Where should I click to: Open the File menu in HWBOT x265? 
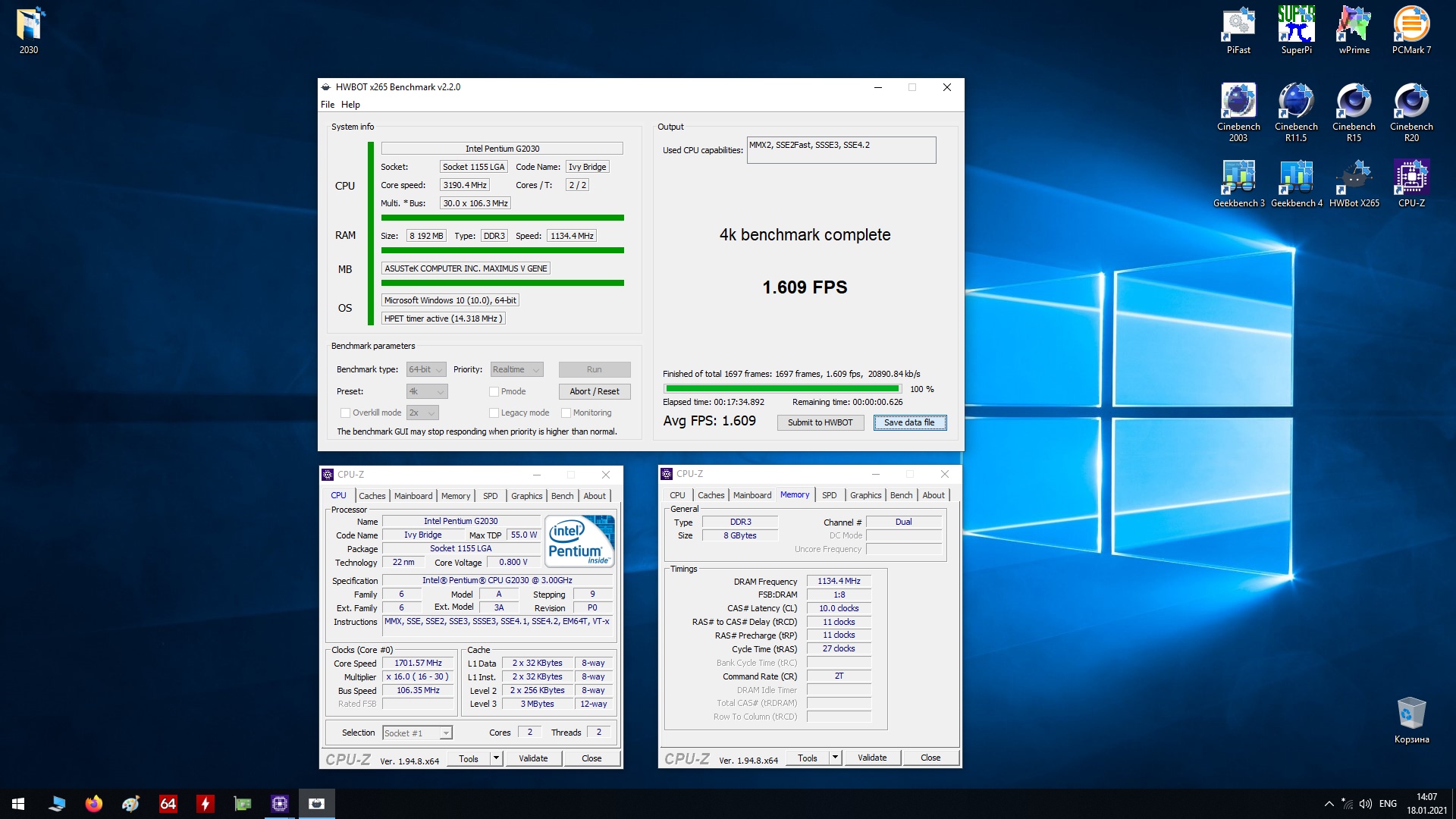click(x=328, y=105)
